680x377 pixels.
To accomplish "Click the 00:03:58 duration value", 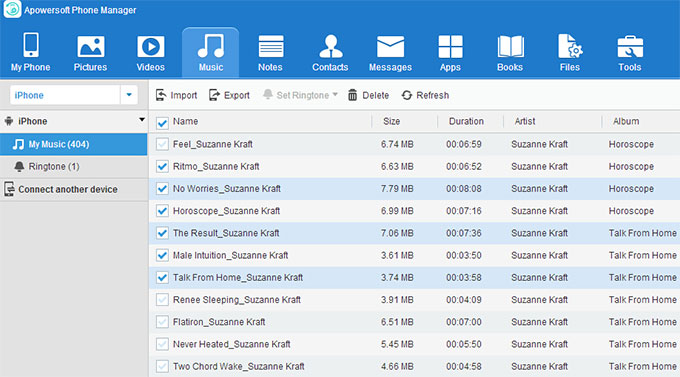I will pyautogui.click(x=464, y=278).
